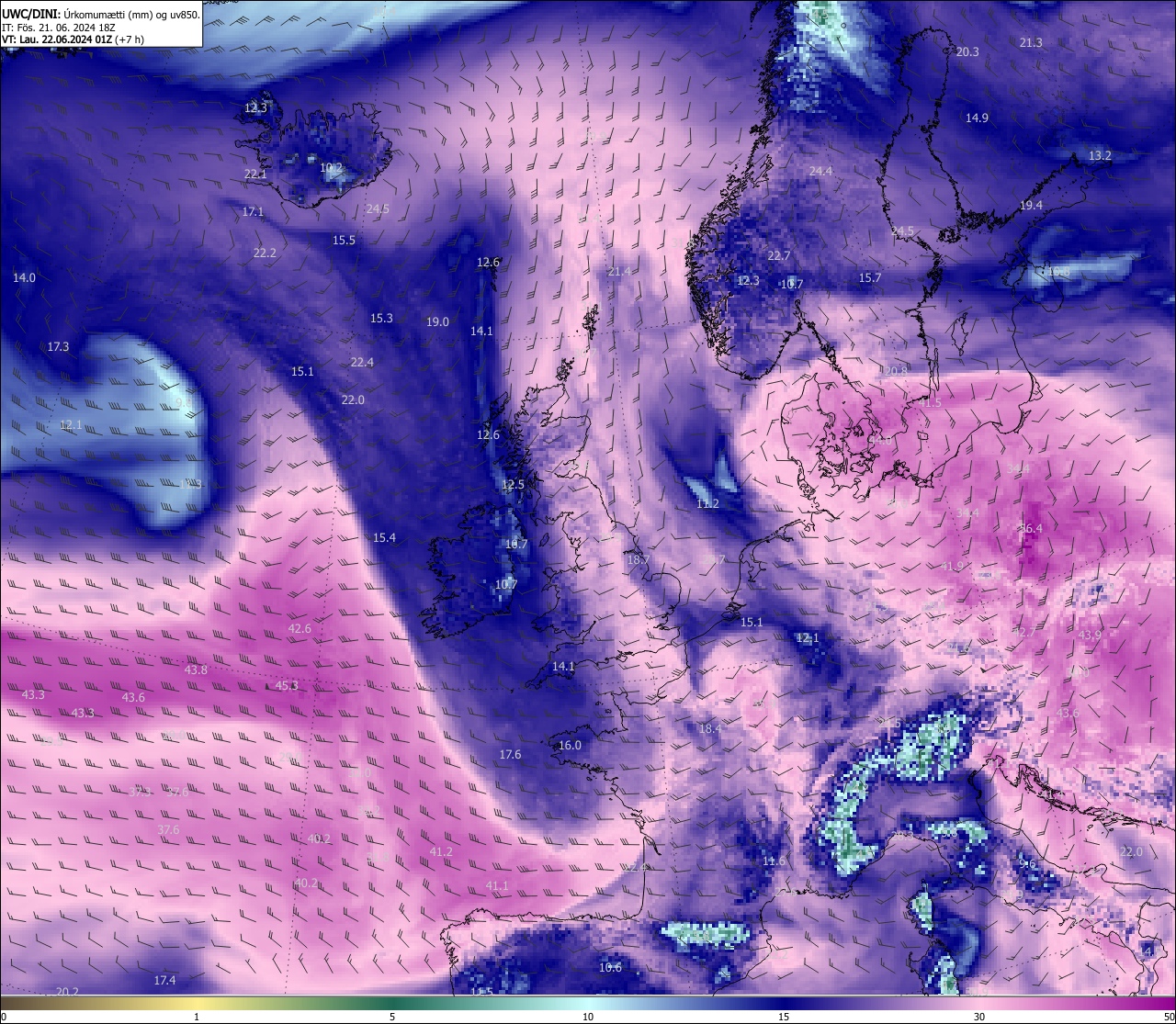Click the 22.4 map value

coord(362,362)
